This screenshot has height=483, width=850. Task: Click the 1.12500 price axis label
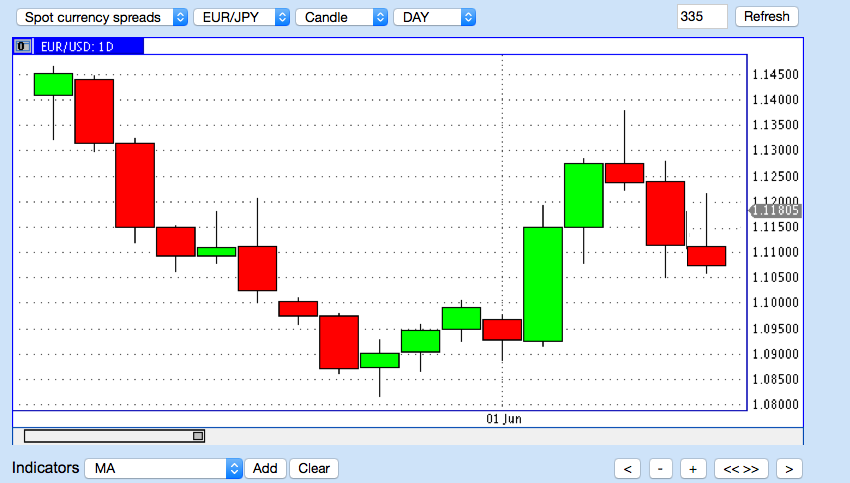(775, 176)
